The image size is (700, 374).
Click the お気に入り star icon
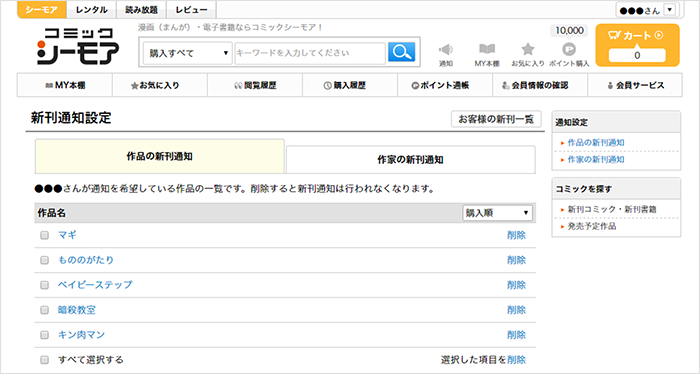(528, 49)
